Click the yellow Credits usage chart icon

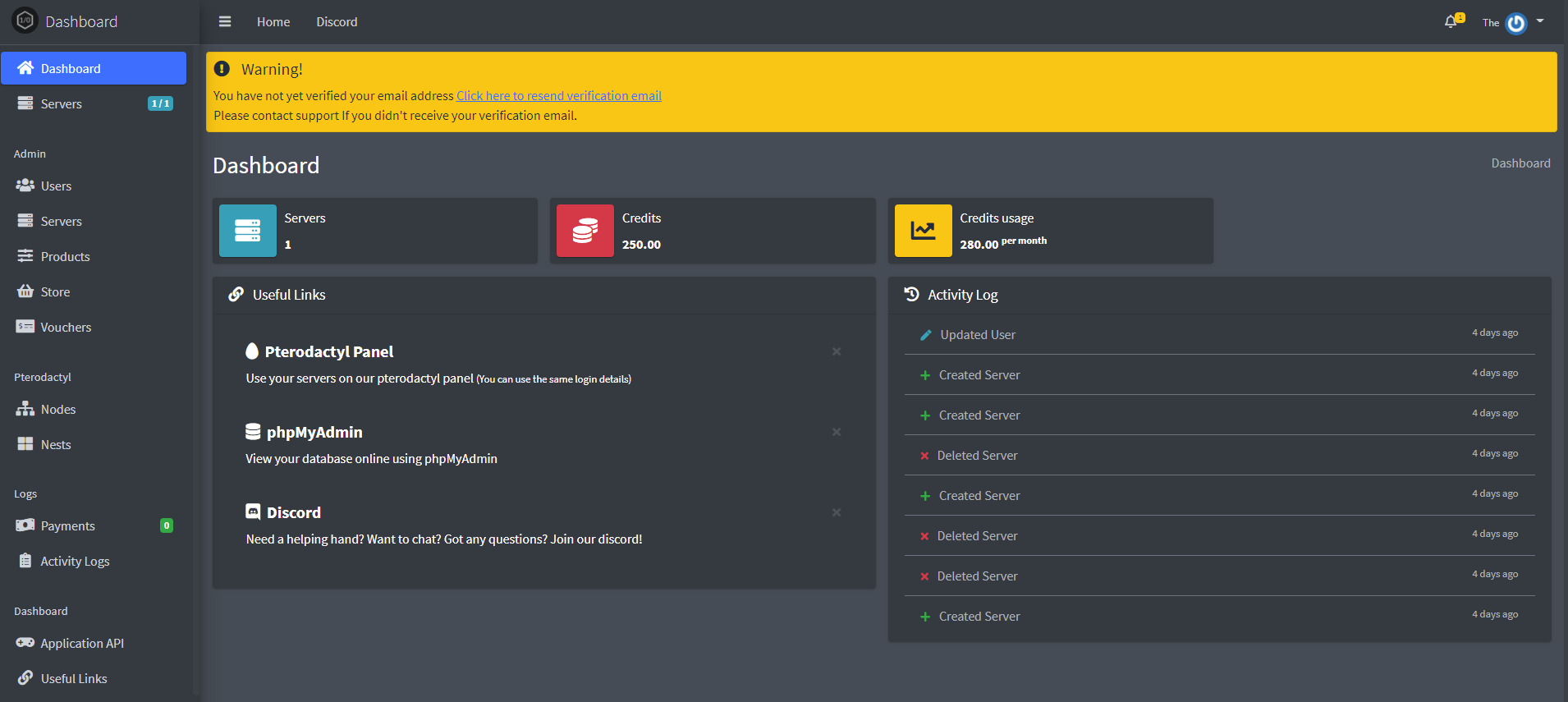(924, 231)
